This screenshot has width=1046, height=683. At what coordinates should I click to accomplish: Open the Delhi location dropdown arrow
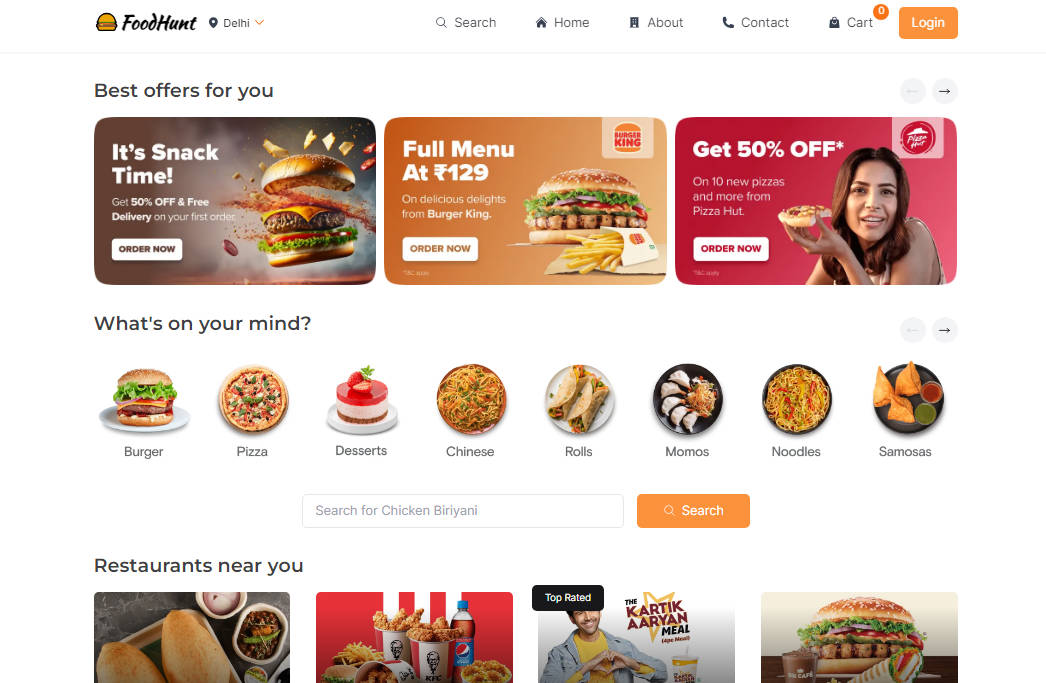point(259,23)
